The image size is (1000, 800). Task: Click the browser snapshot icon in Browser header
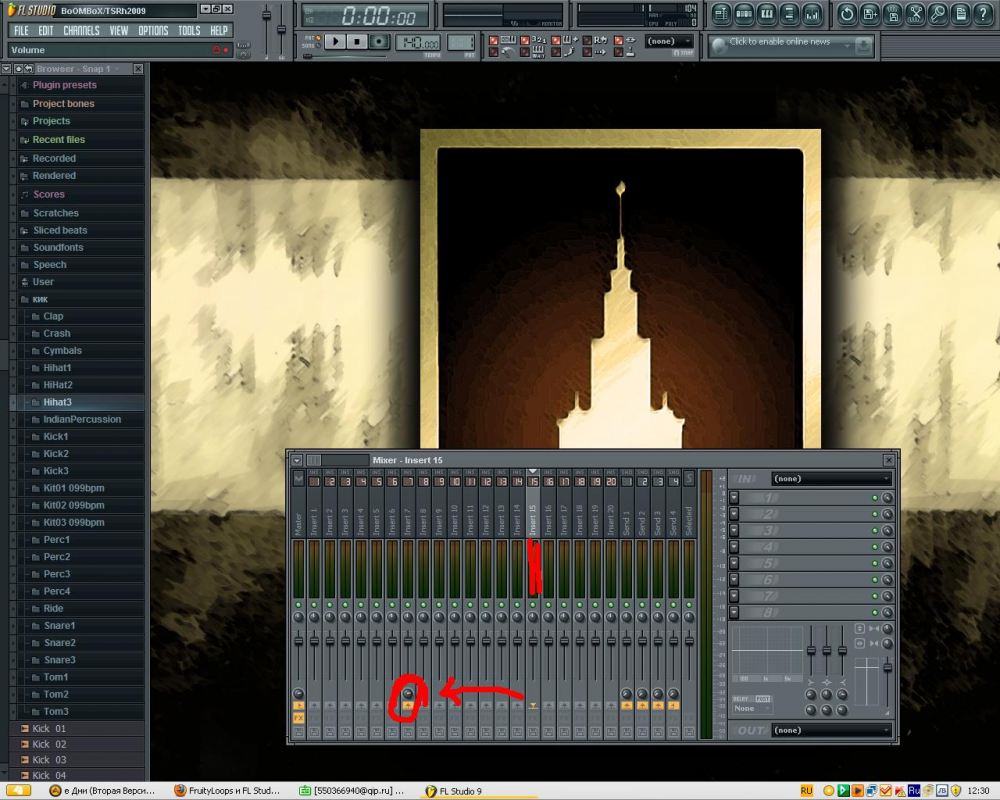coord(18,68)
